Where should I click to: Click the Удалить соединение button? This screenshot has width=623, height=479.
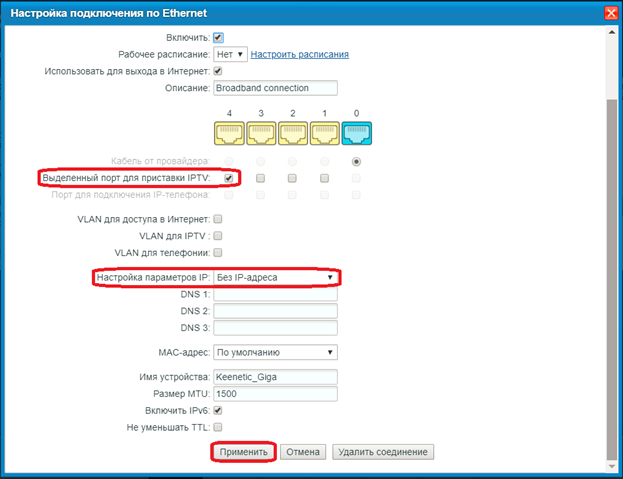tap(383, 452)
